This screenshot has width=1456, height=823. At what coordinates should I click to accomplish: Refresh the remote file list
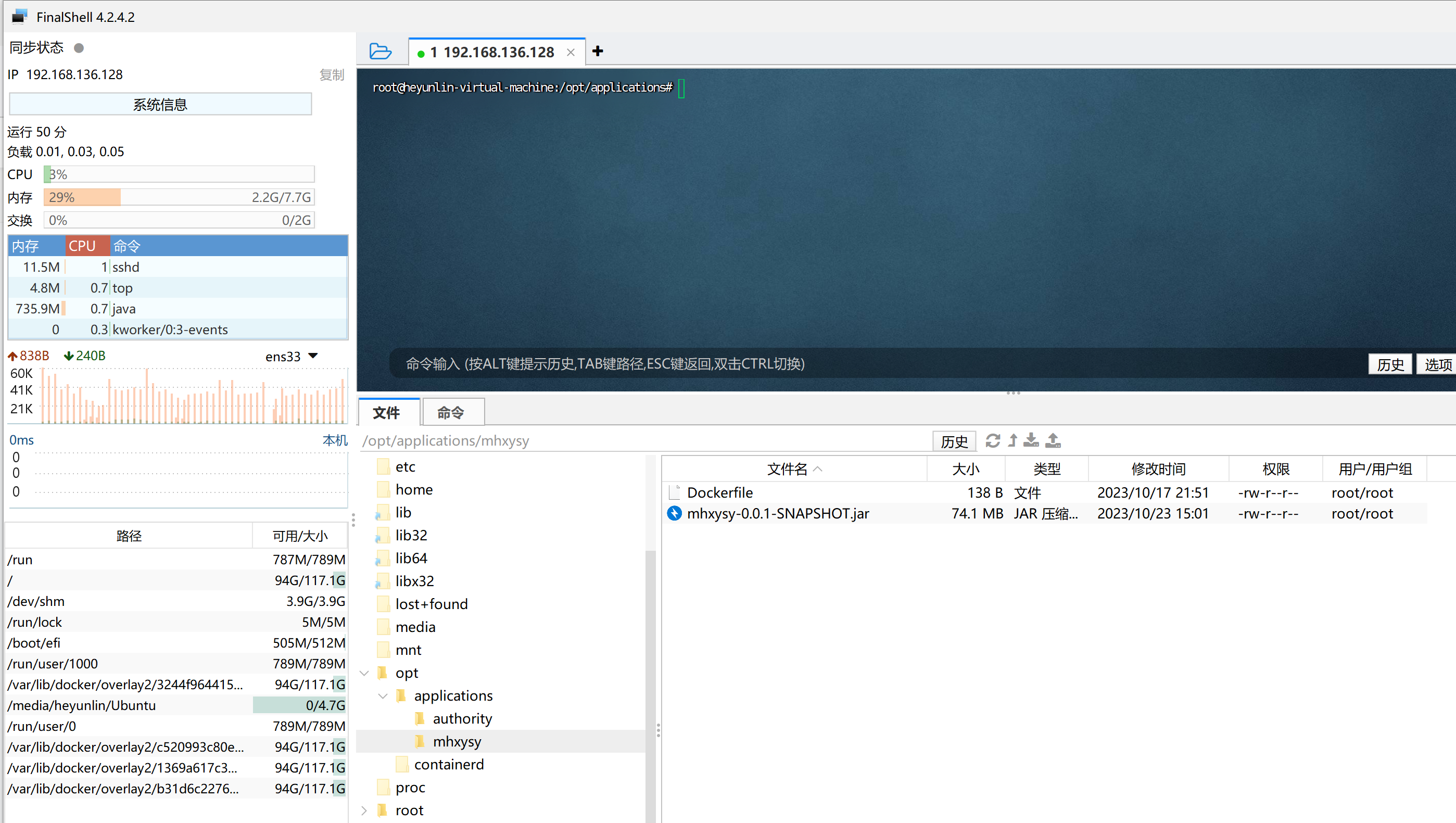(x=993, y=440)
